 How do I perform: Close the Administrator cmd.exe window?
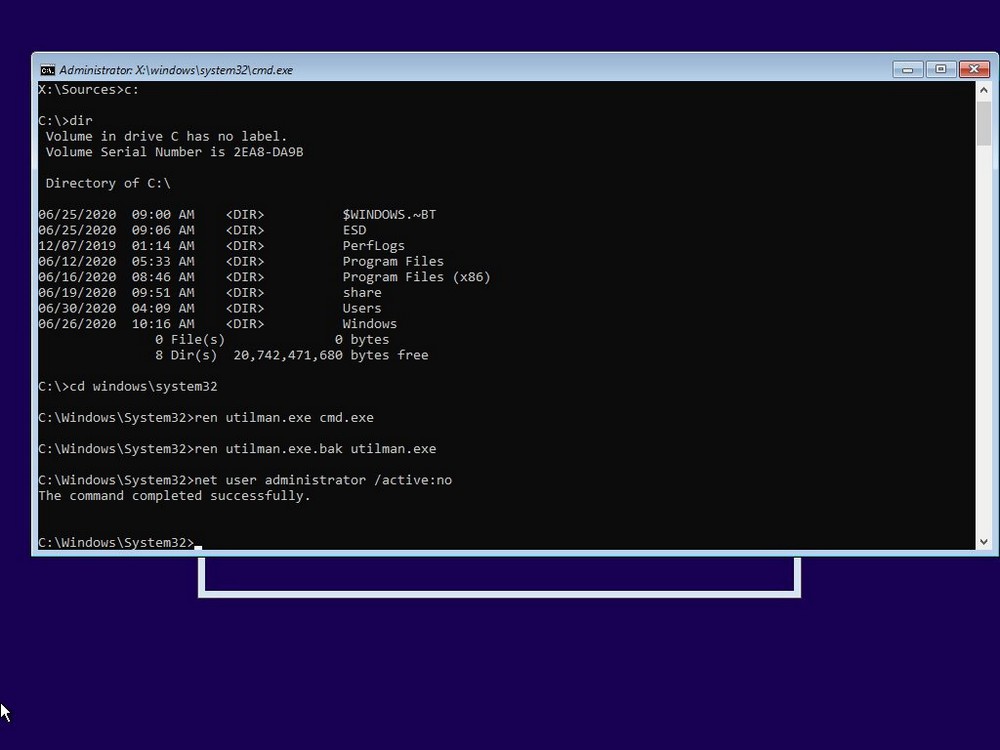(x=974, y=69)
